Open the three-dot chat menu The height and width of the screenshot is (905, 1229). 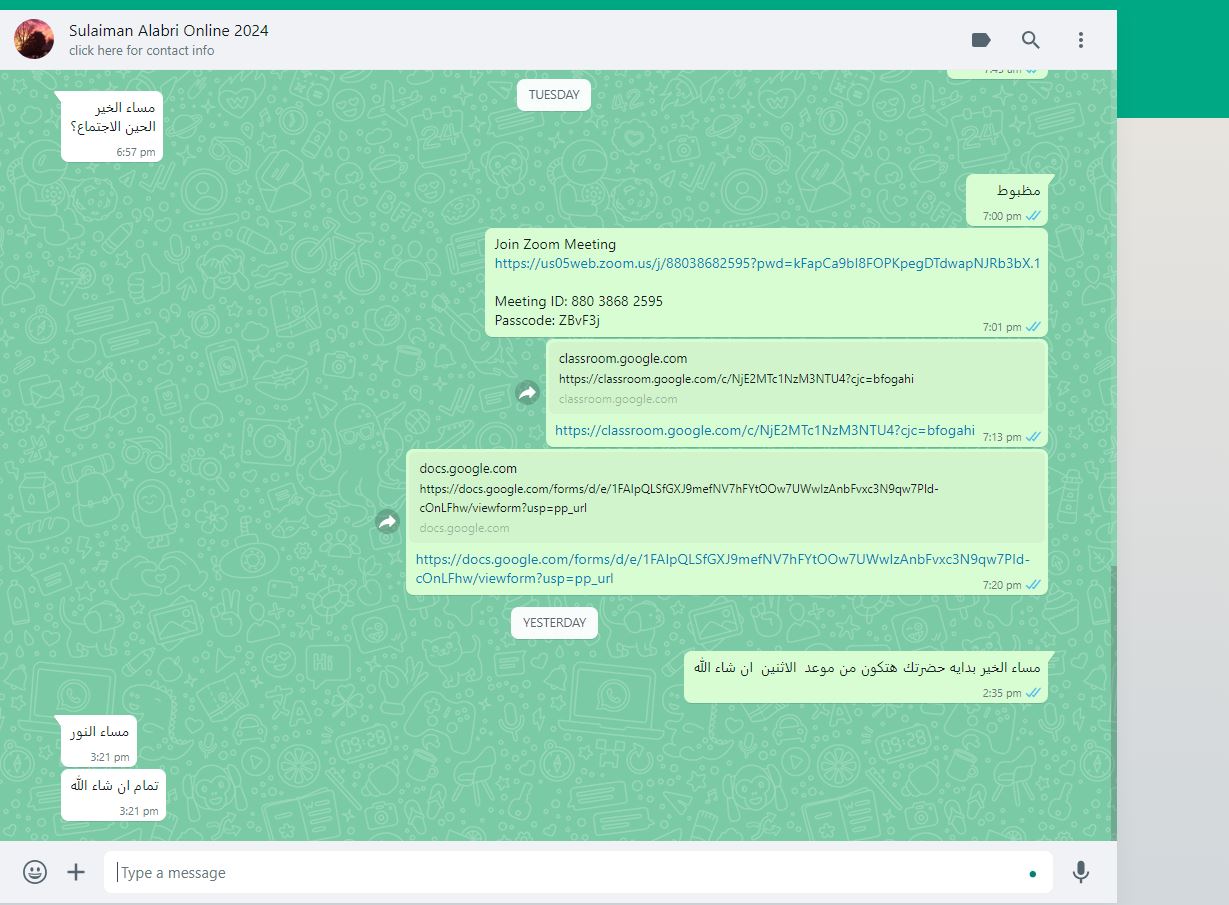(x=1081, y=40)
